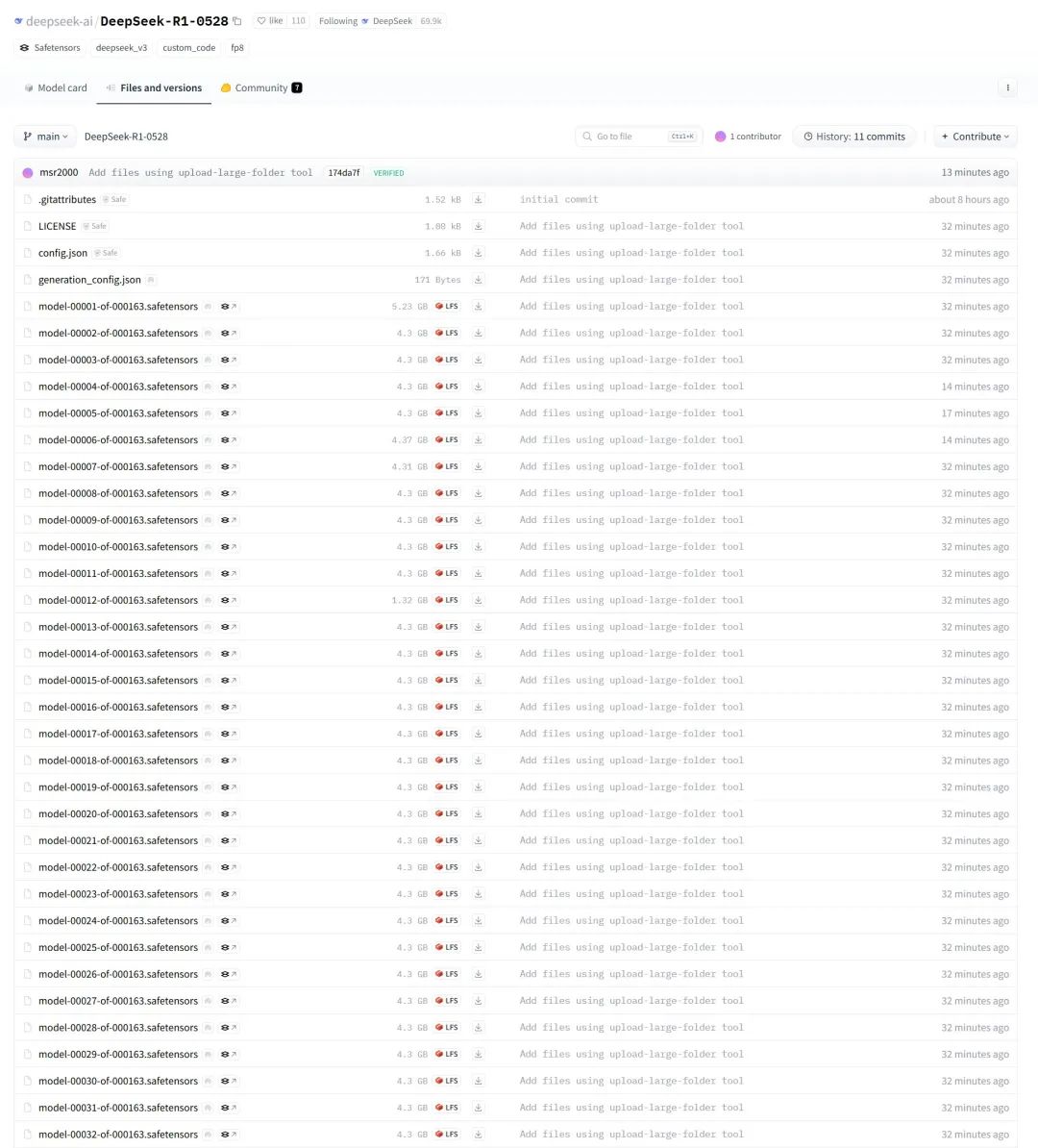Open safetensors viewer icon for model-00002
1038x1148 pixels.
click(x=229, y=333)
